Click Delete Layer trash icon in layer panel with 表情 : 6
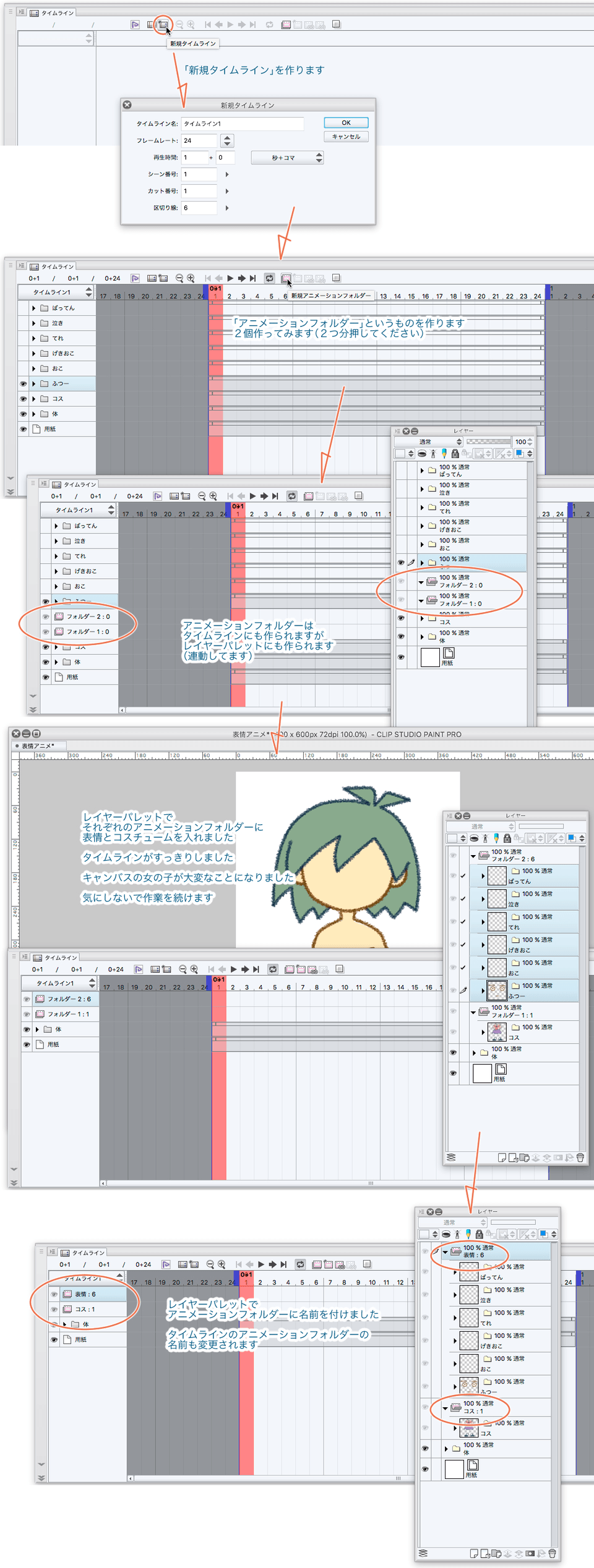 pyautogui.click(x=552, y=1553)
